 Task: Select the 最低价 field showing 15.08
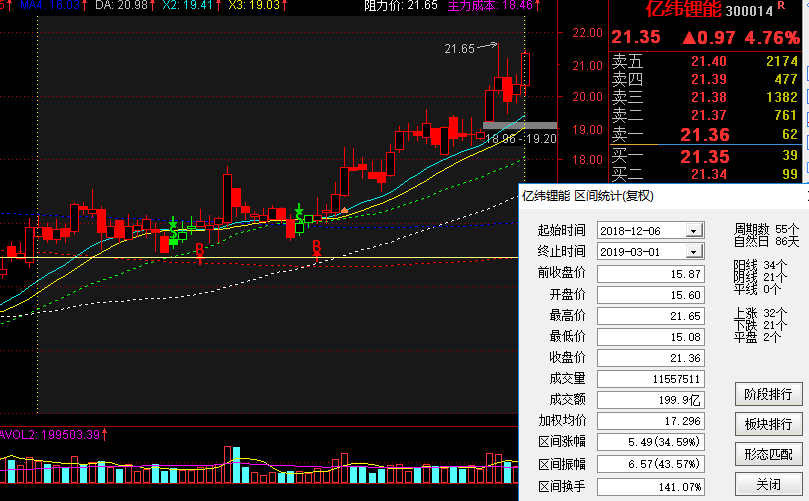pos(651,337)
